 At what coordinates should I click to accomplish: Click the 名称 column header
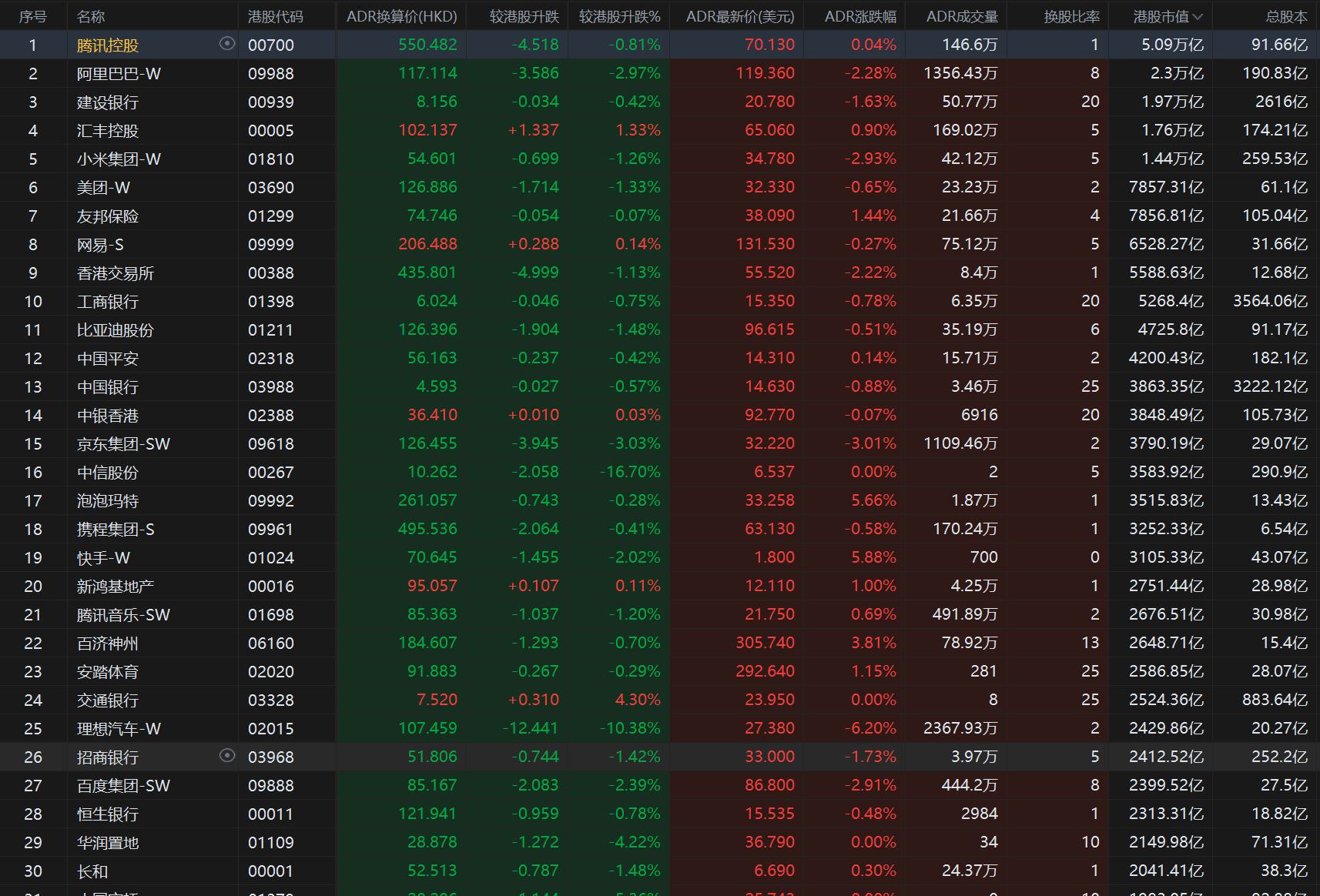[91, 16]
